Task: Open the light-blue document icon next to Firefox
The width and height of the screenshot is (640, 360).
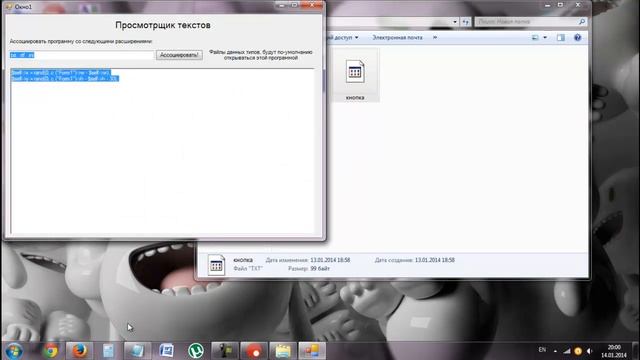Action: coord(108,351)
